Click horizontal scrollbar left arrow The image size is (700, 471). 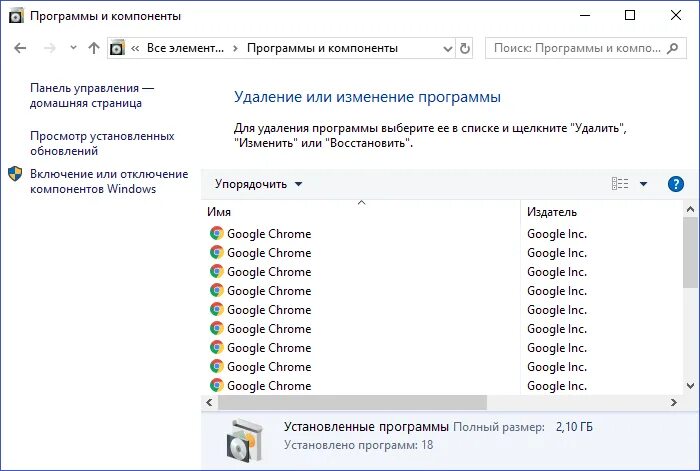tap(209, 403)
